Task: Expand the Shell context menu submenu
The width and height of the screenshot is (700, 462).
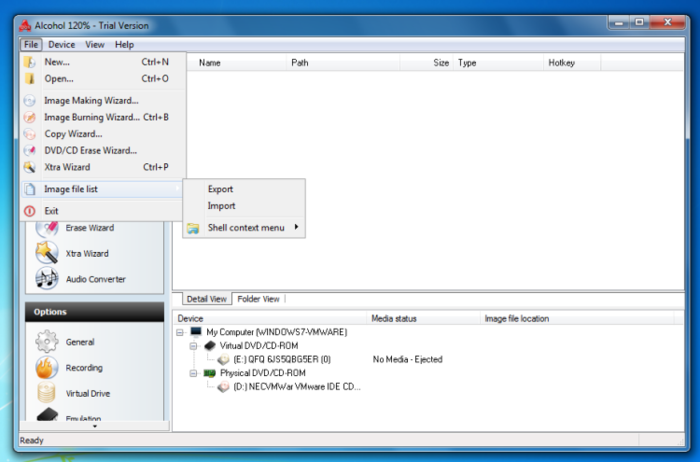Action: click(244, 228)
